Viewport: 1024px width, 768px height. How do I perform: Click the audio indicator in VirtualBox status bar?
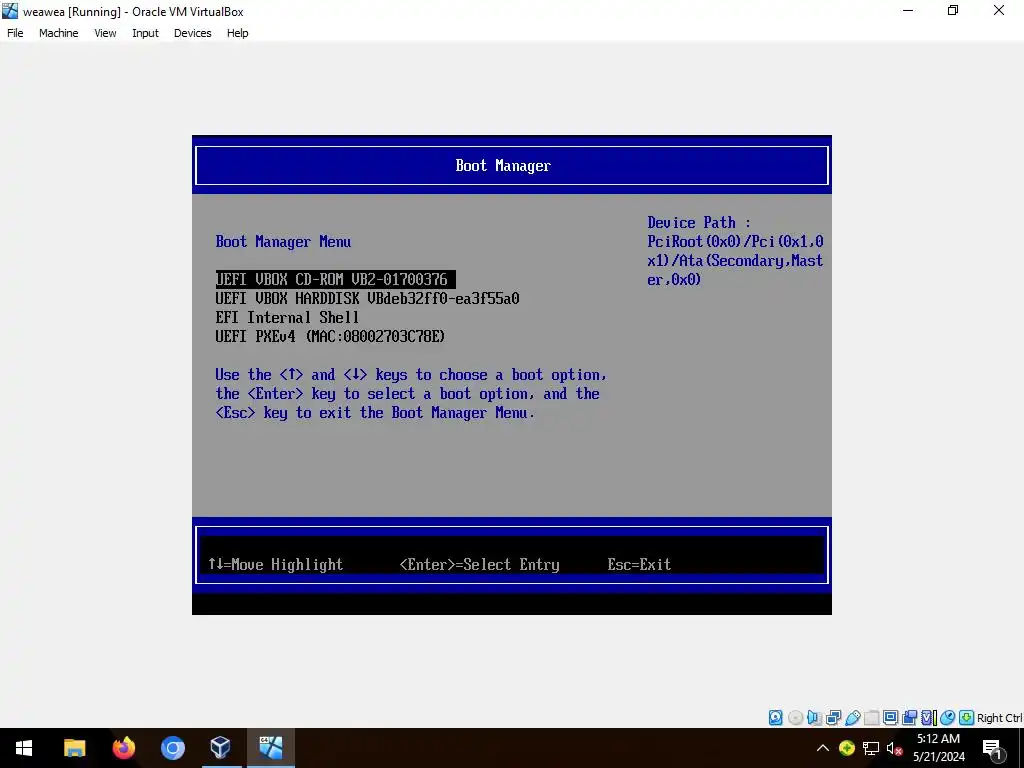tap(814, 718)
